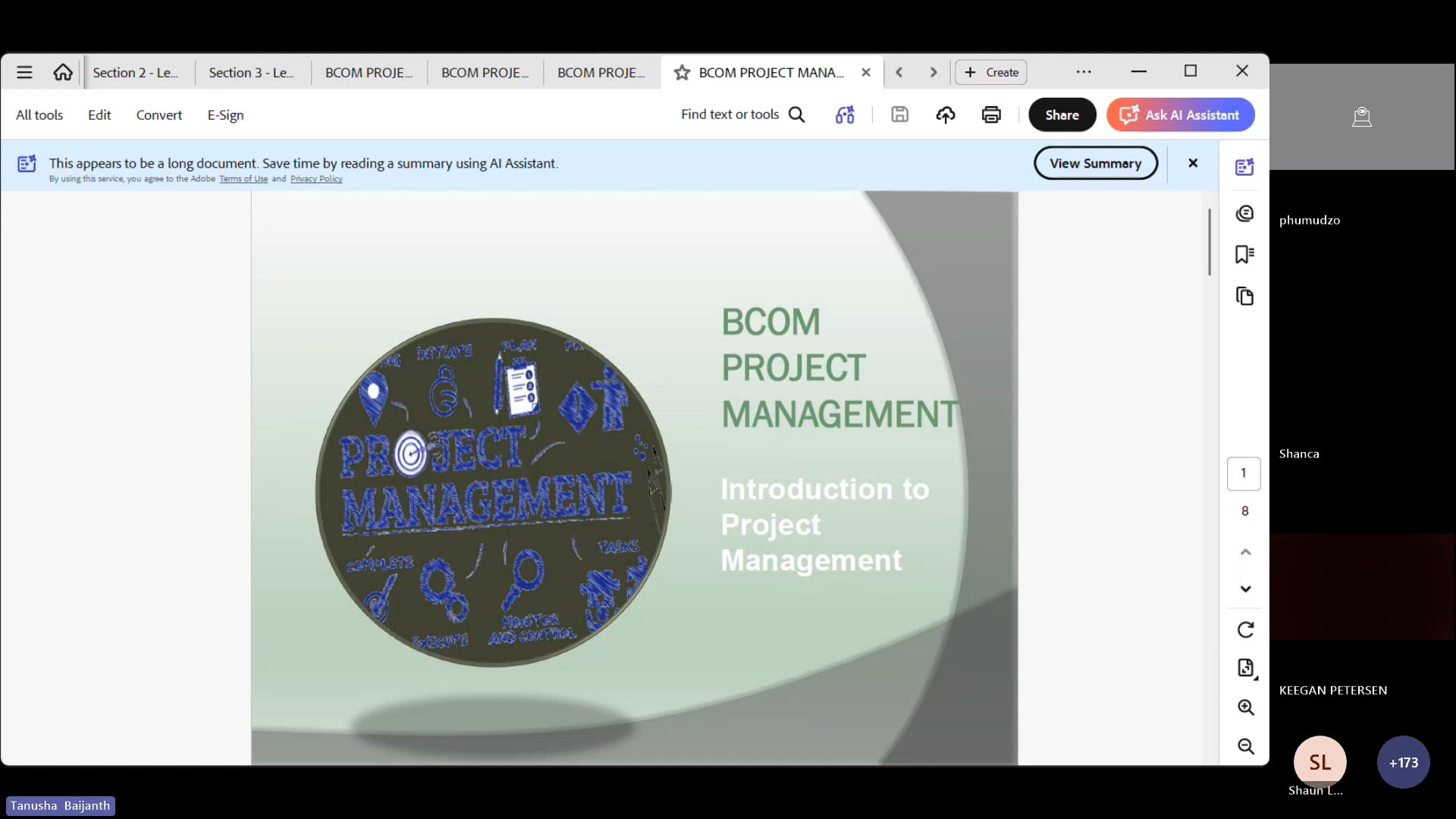Click the Share button

(x=1062, y=115)
